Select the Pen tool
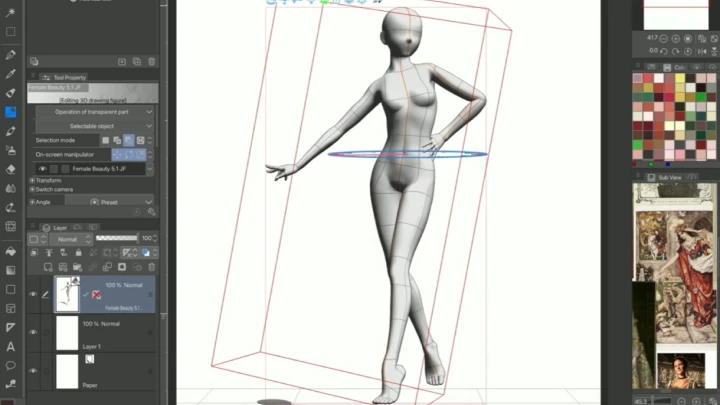The image size is (720, 405). (11, 55)
